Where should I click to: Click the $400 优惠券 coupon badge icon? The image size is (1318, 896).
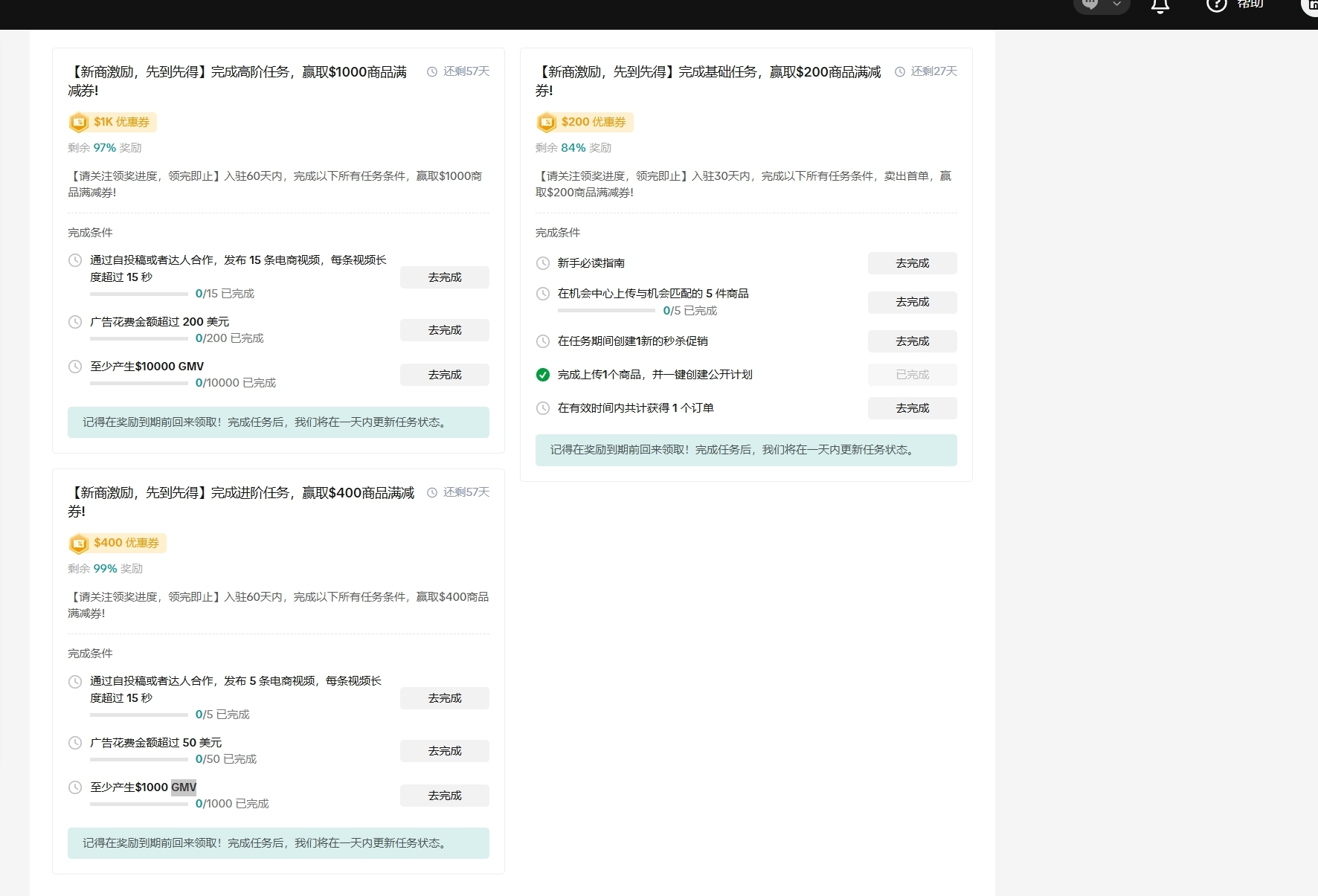(79, 543)
